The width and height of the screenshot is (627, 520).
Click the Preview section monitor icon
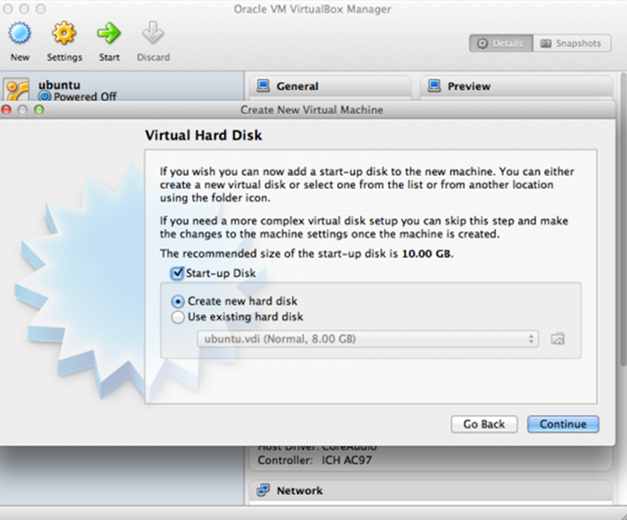click(x=434, y=86)
